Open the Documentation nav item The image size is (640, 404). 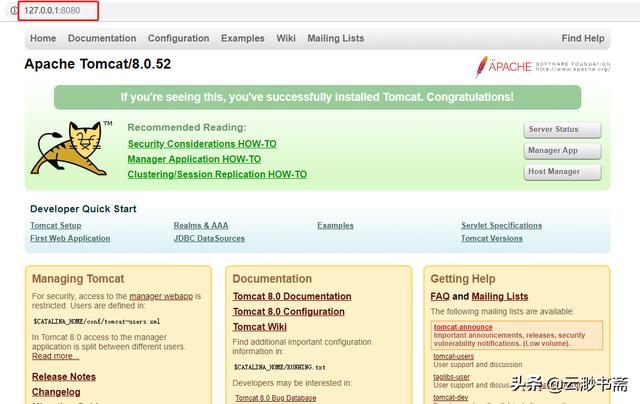click(x=102, y=38)
